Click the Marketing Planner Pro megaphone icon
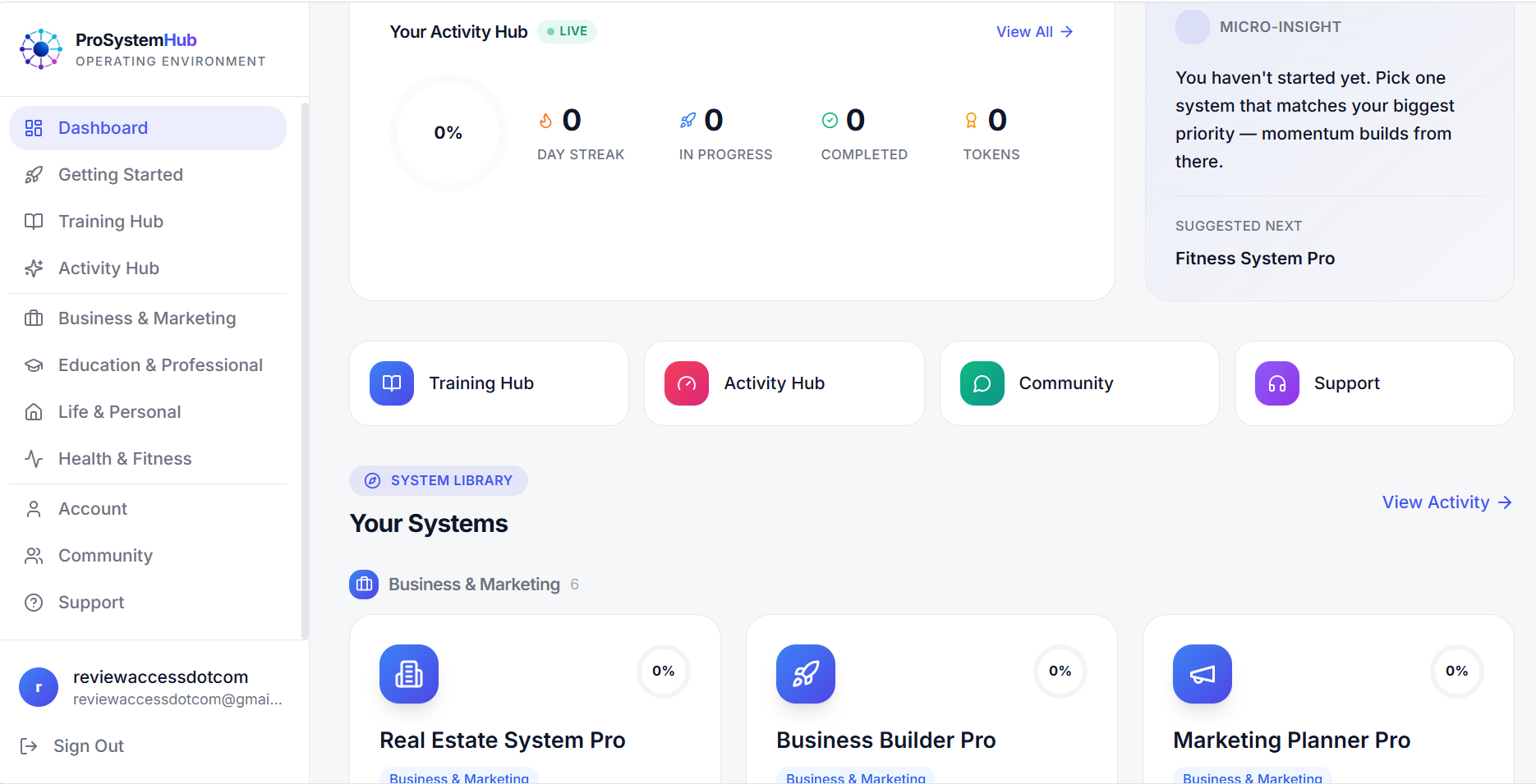 click(1203, 674)
